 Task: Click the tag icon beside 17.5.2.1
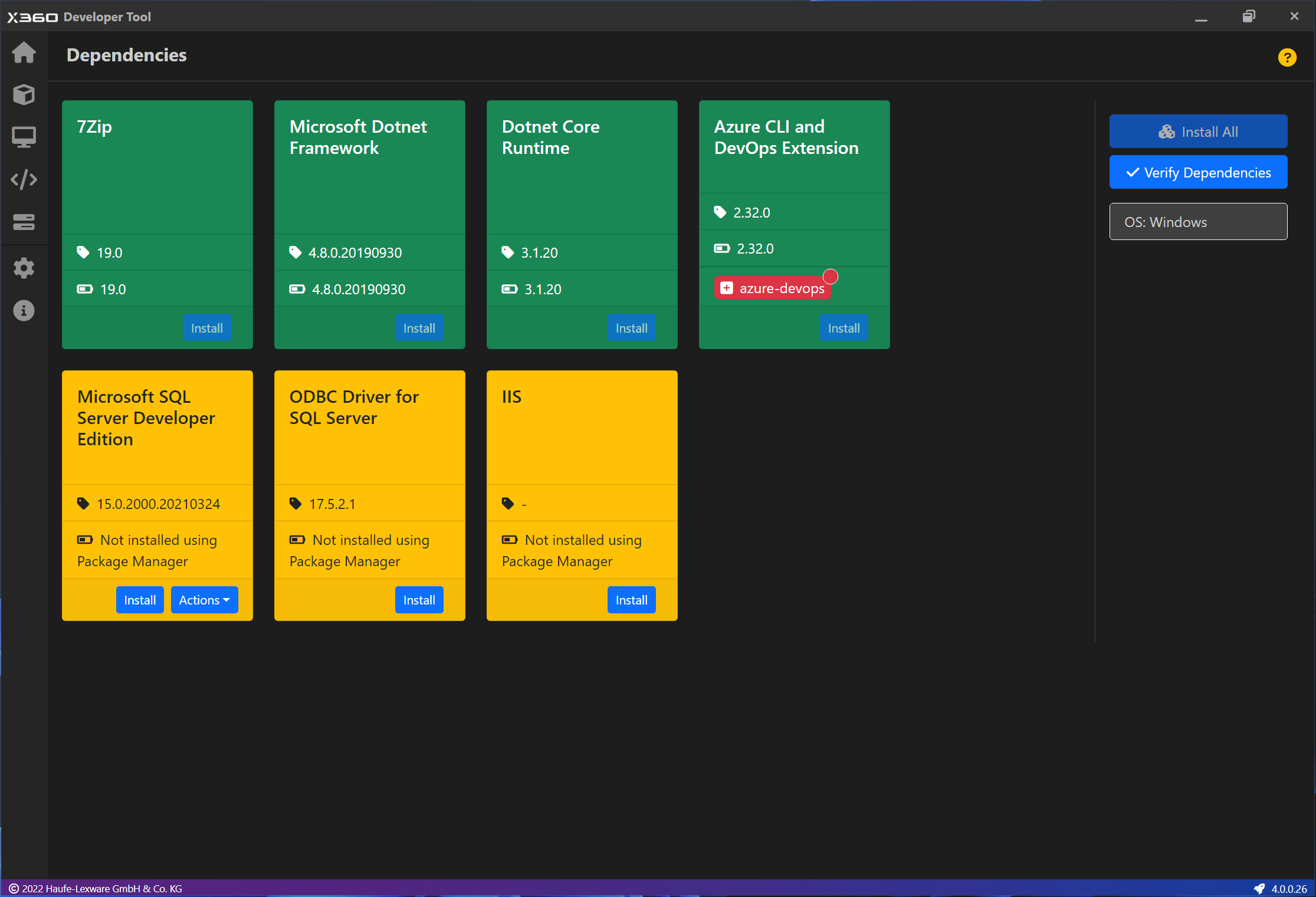click(296, 504)
